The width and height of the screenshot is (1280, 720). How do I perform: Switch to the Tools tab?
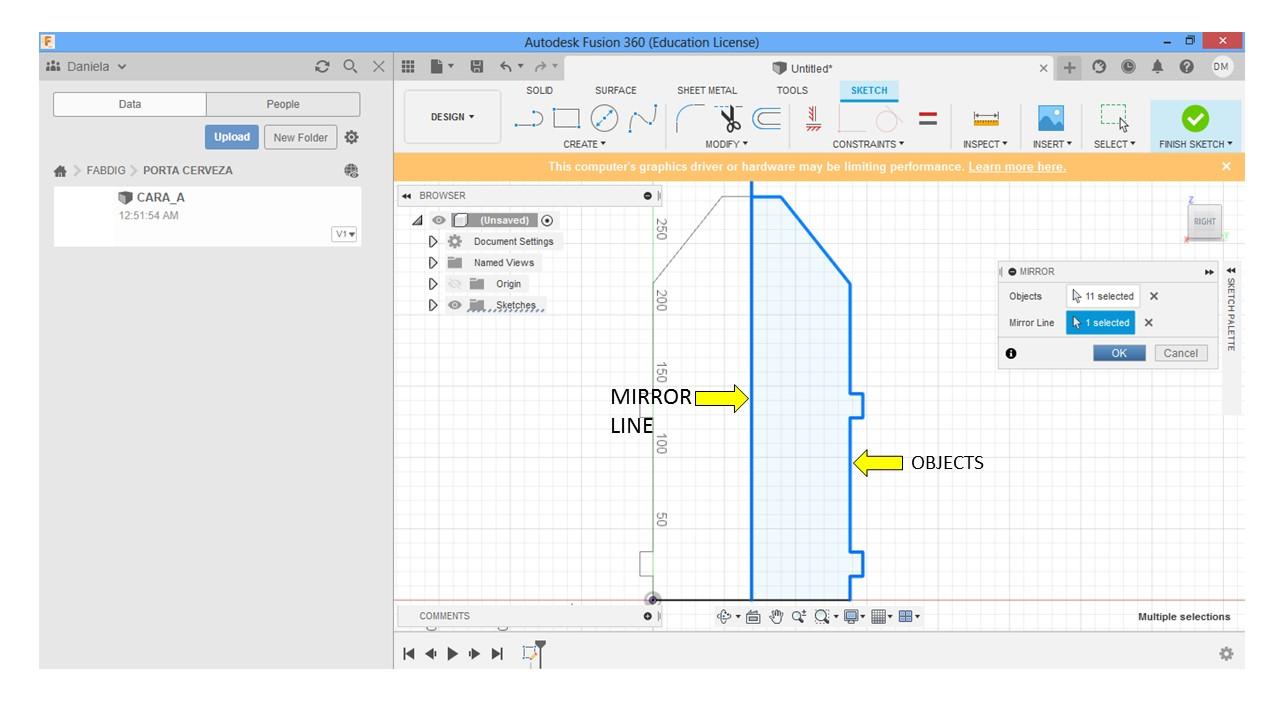792,90
